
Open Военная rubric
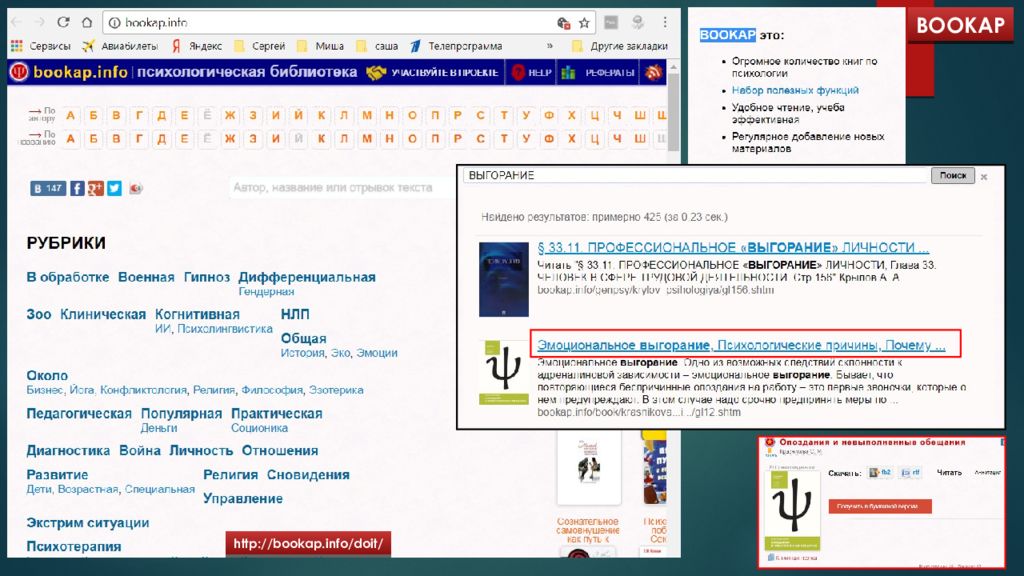pyautogui.click(x=146, y=277)
